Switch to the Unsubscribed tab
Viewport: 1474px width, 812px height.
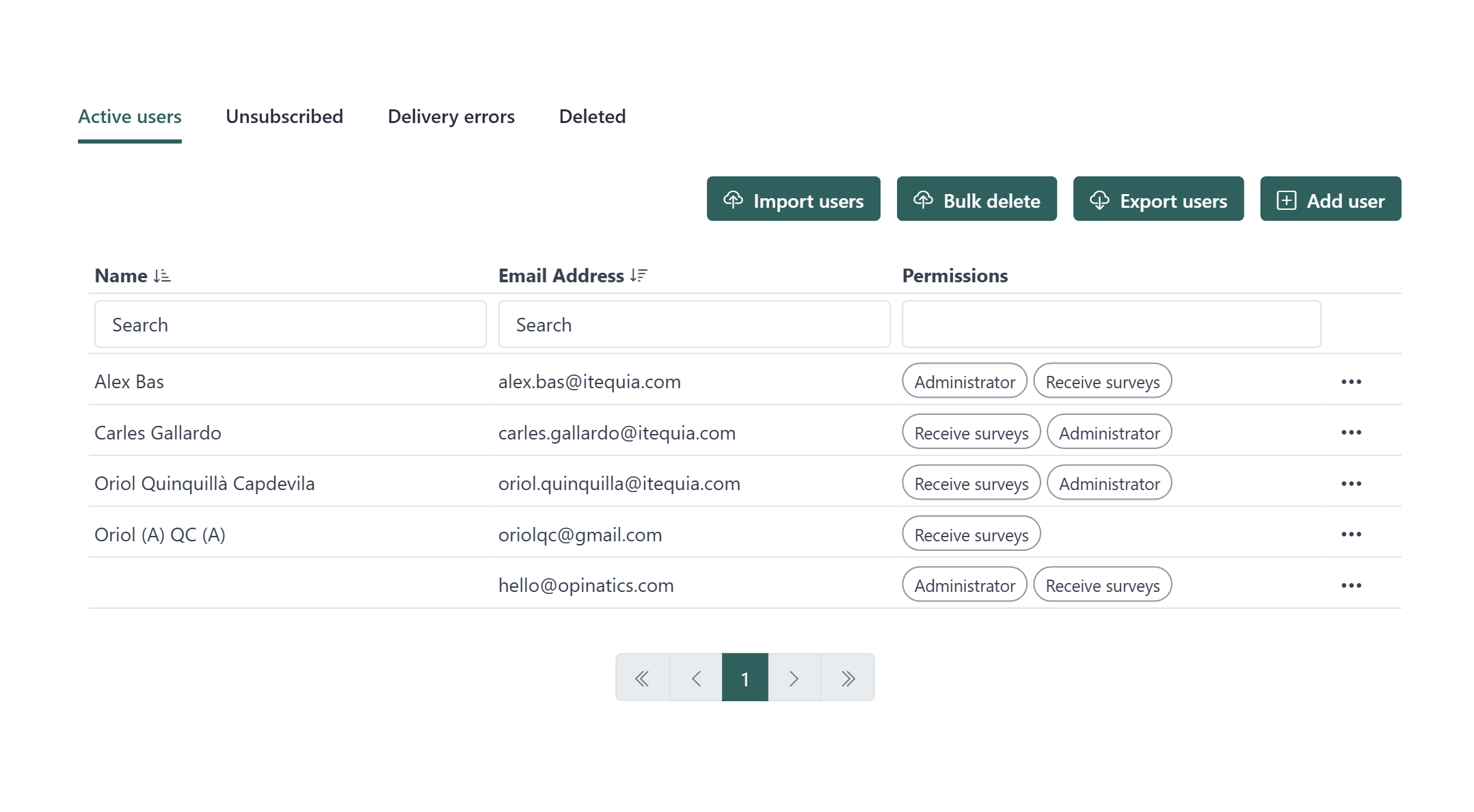coord(284,117)
